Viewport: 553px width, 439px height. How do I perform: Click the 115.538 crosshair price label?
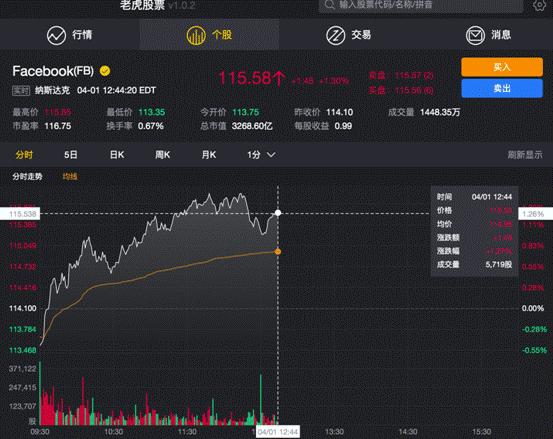click(20, 214)
